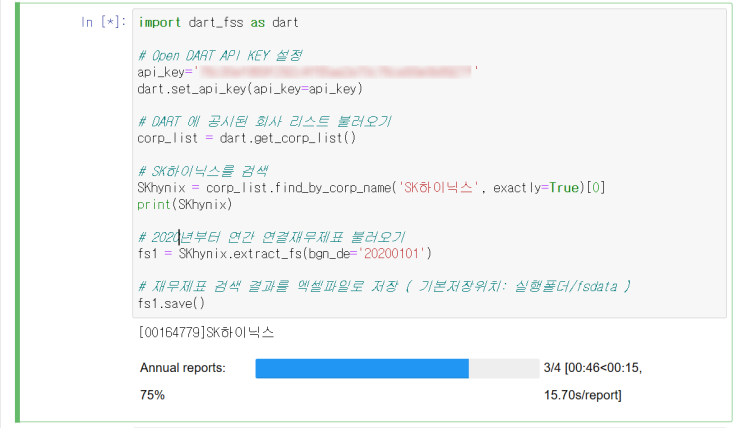Click the exactly=True argument
Screen dimensions: 743x428
coord(536,188)
